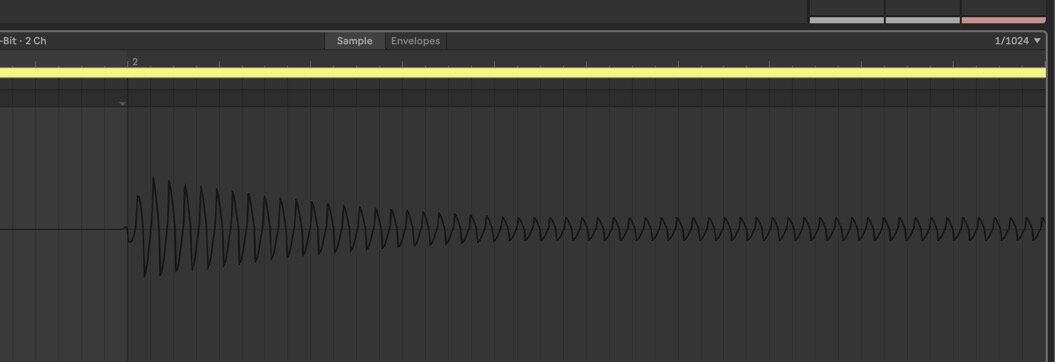This screenshot has width=1055, height=362.
Task: Select the gray start marker triangle
Action: pyautogui.click(x=122, y=104)
